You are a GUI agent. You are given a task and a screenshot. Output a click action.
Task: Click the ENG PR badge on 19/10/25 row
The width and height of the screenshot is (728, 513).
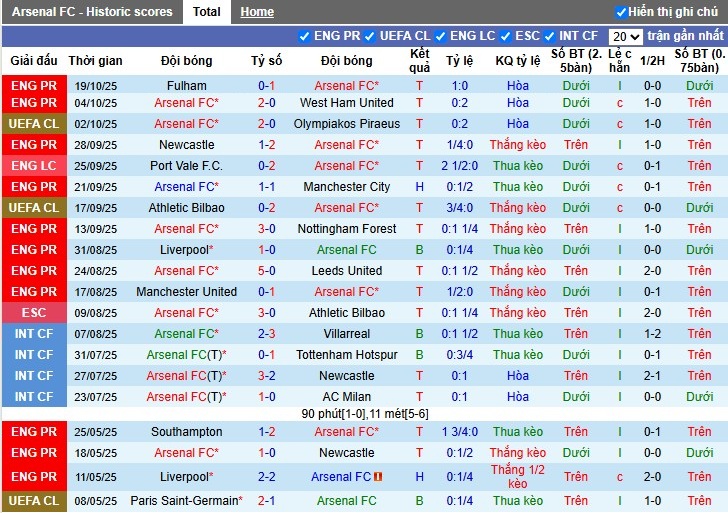(34, 86)
